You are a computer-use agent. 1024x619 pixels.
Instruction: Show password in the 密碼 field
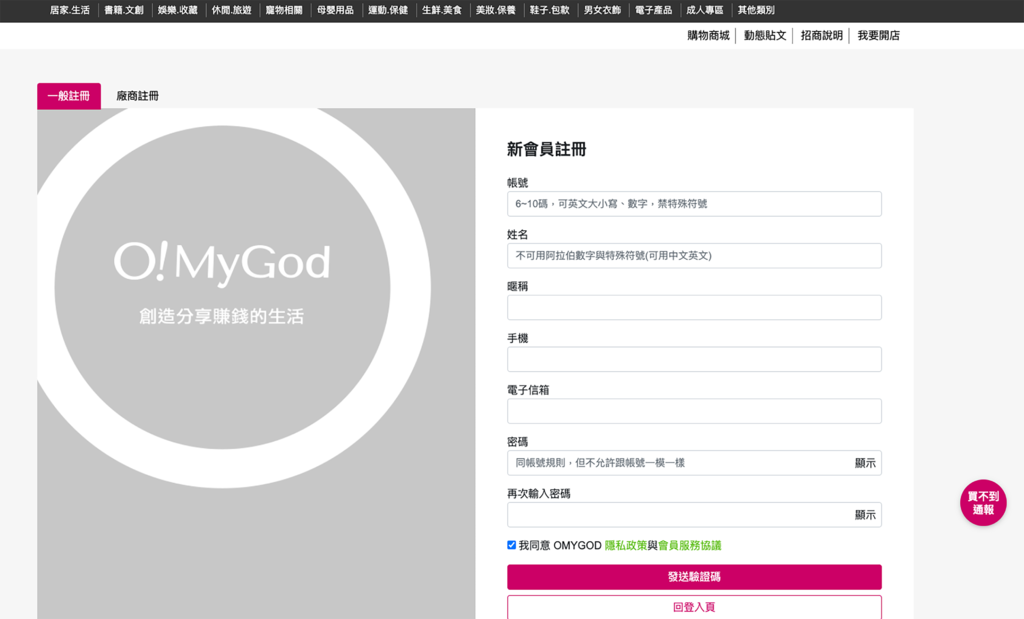tap(865, 463)
